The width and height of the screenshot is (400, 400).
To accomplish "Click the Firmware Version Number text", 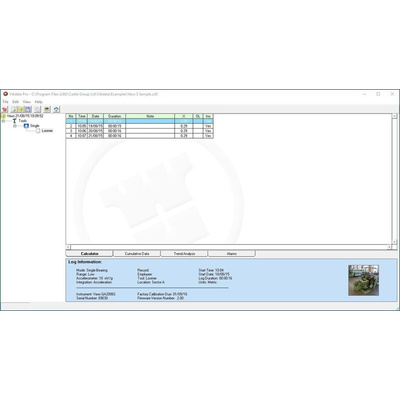I will (161, 298).
